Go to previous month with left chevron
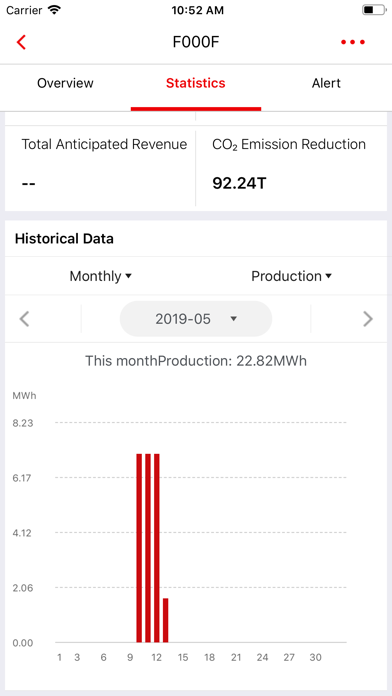 pos(25,319)
